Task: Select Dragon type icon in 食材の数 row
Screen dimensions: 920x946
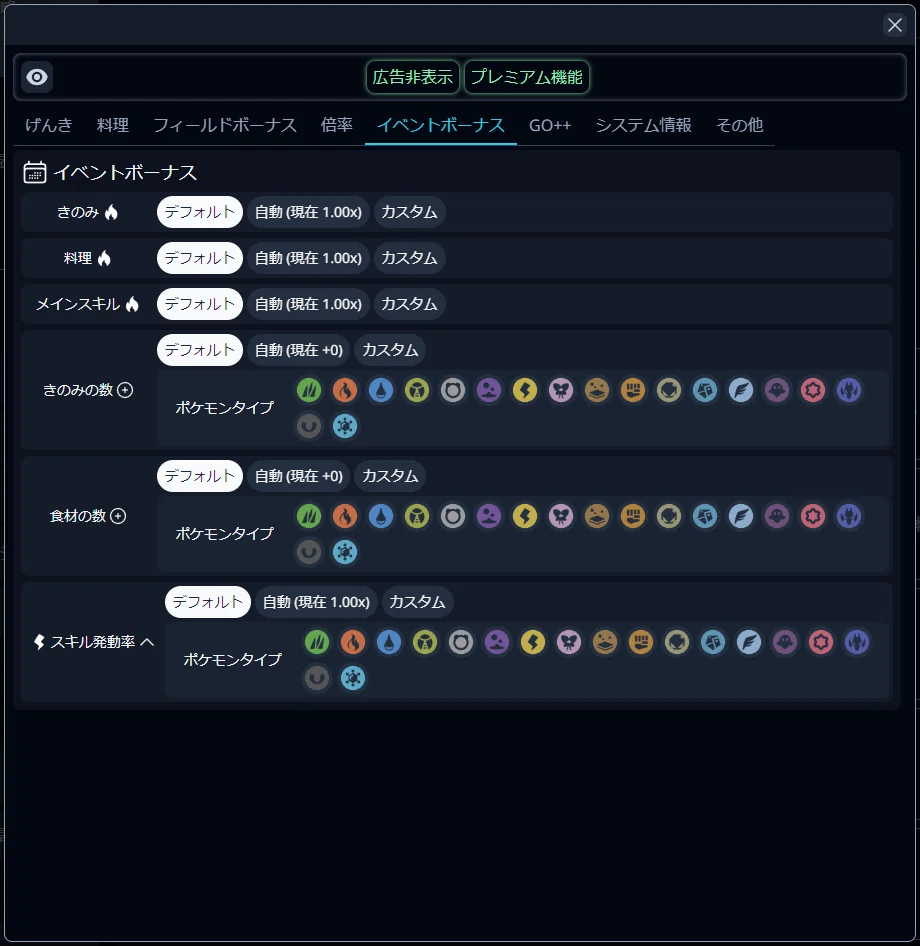Action: point(849,516)
